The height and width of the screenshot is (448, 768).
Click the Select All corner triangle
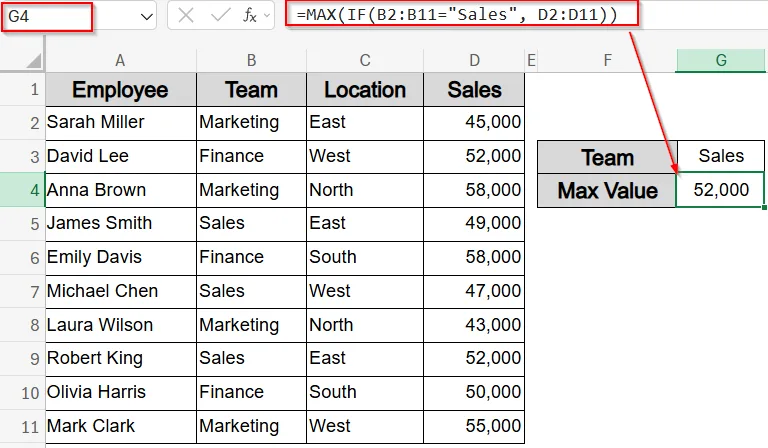(x=34, y=61)
